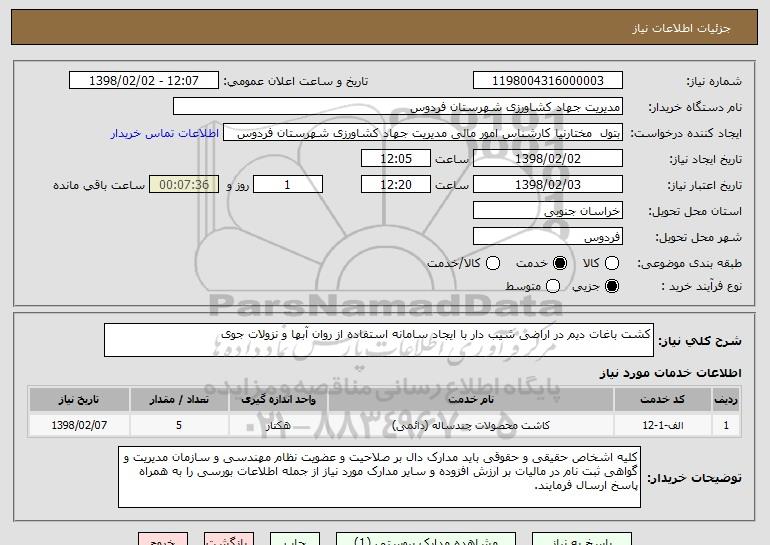The image size is (770, 545).
Task: Click the province field خراسان جنوبی
Action: coord(548,211)
